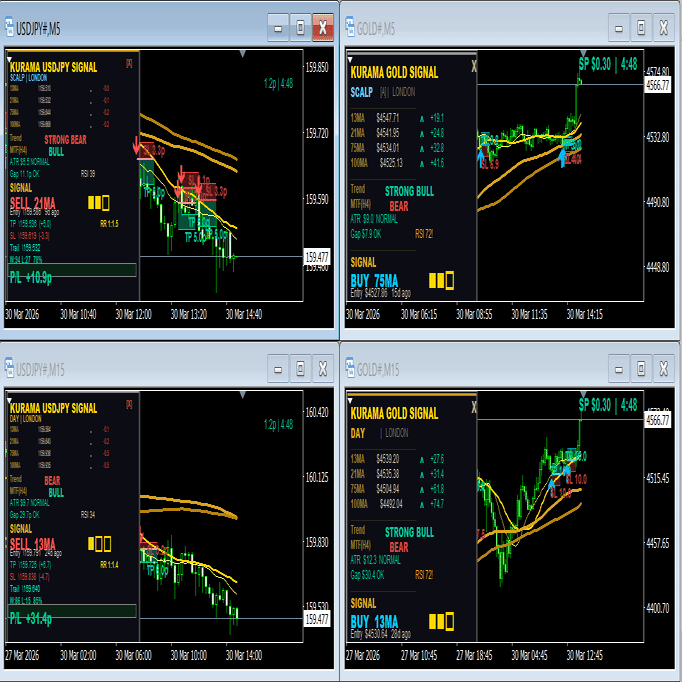The image size is (682, 682).
Task: Click the 159.477 price label in USDJPY#,M5
Action: coord(317,257)
